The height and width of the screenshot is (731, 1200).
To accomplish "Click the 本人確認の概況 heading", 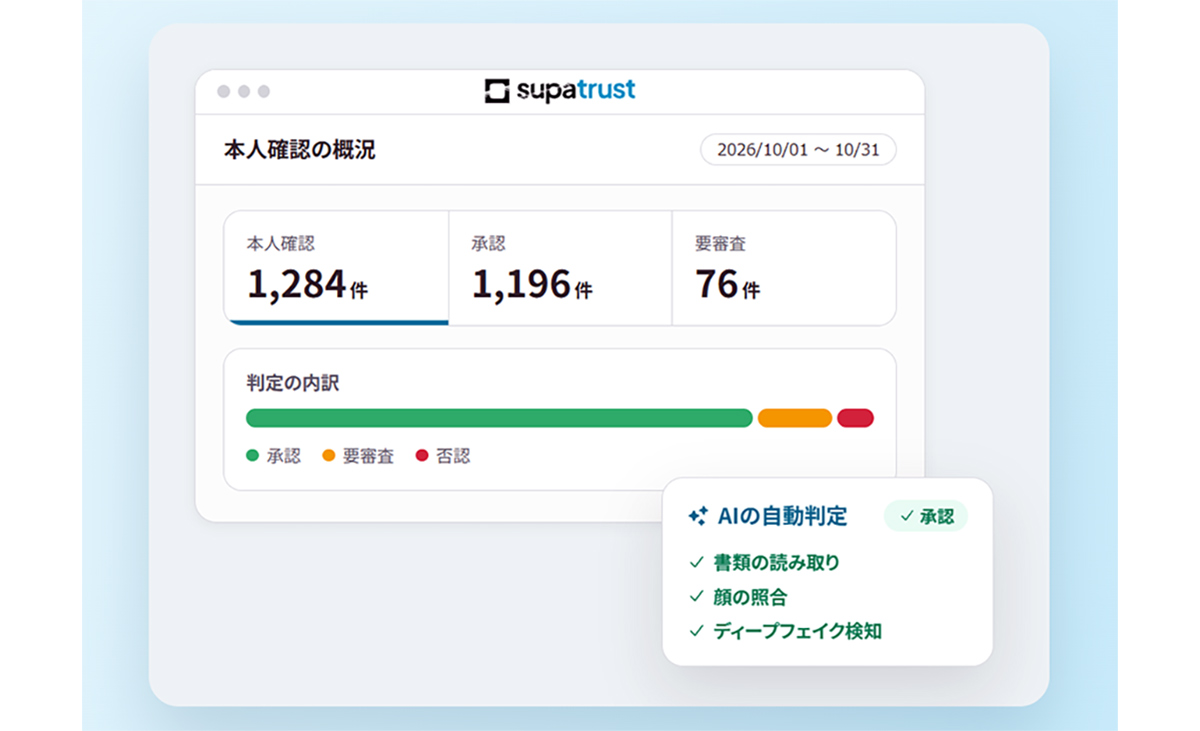I will (x=300, y=150).
